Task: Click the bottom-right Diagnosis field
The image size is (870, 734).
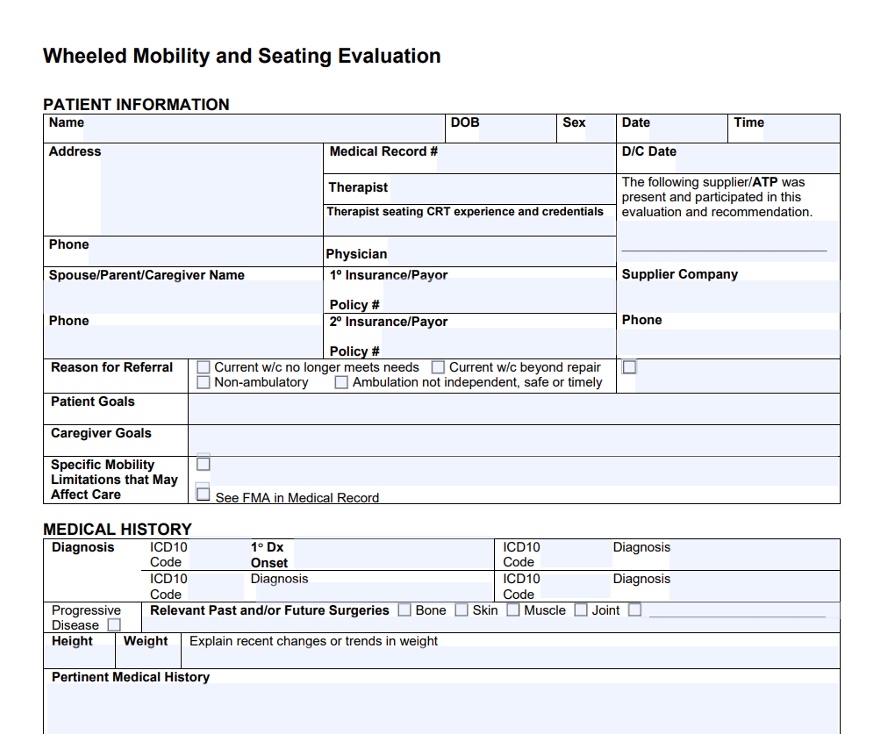Action: 755,586
